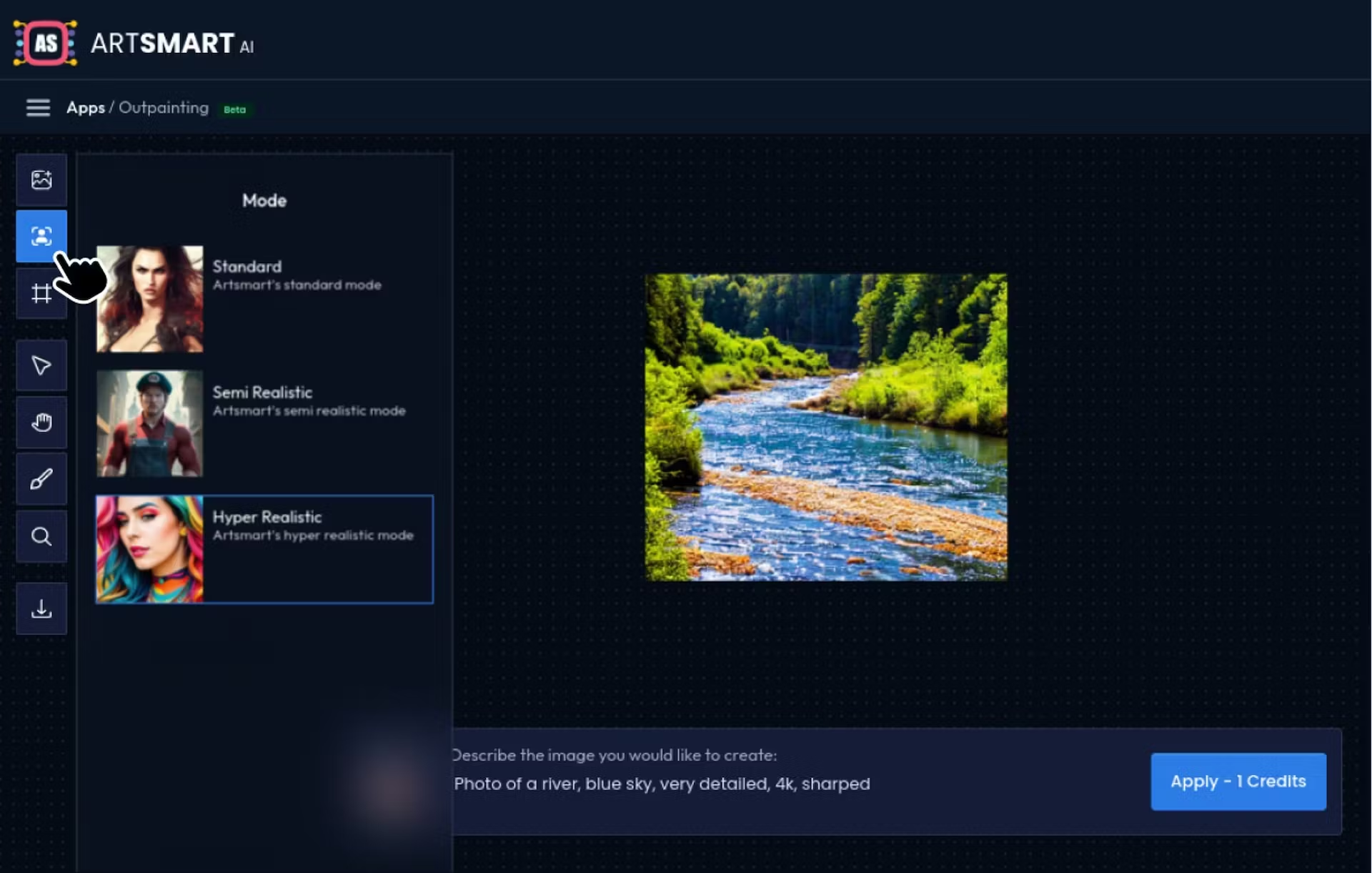Click the image generate sidebar icon
1372x873 pixels.
click(41, 179)
